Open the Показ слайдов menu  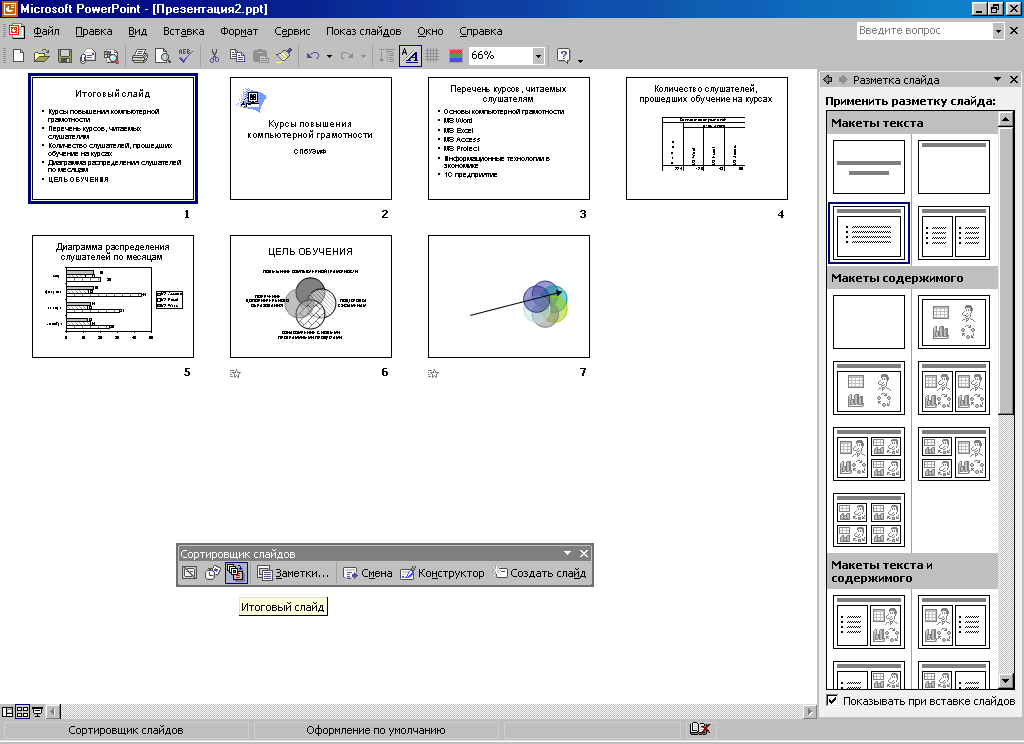[363, 31]
